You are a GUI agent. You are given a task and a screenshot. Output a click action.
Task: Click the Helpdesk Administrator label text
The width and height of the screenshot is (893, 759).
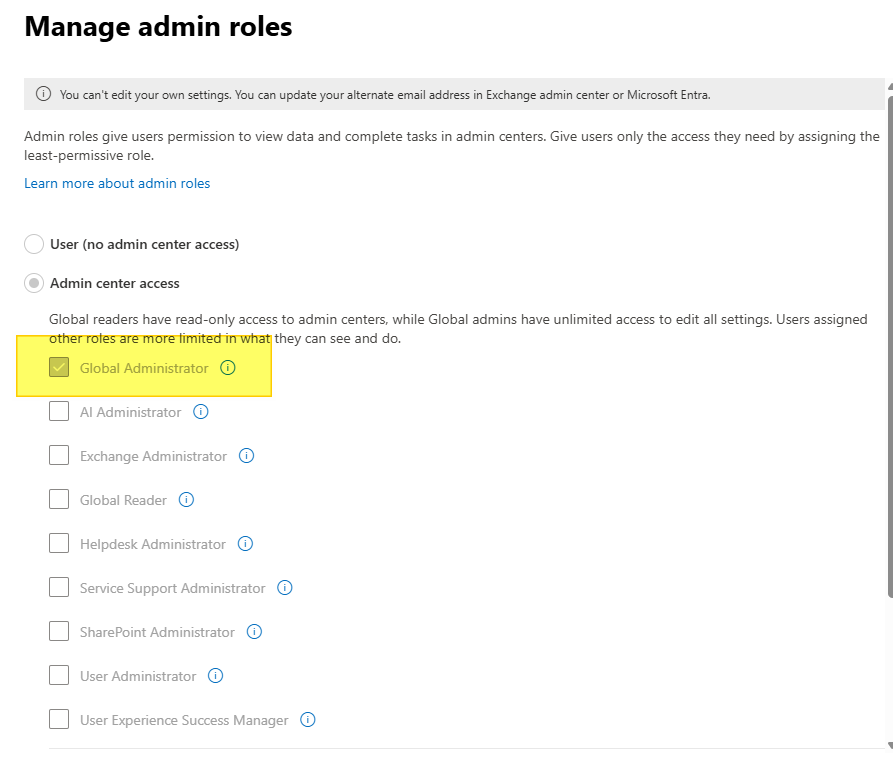pos(153,544)
